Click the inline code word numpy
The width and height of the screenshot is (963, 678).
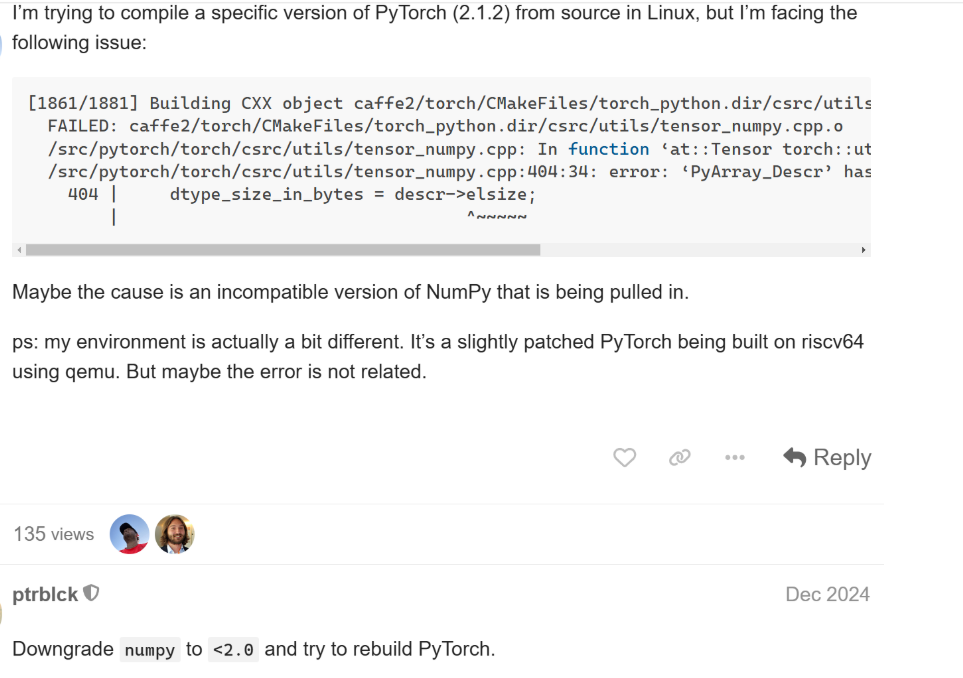pyautogui.click(x=150, y=650)
